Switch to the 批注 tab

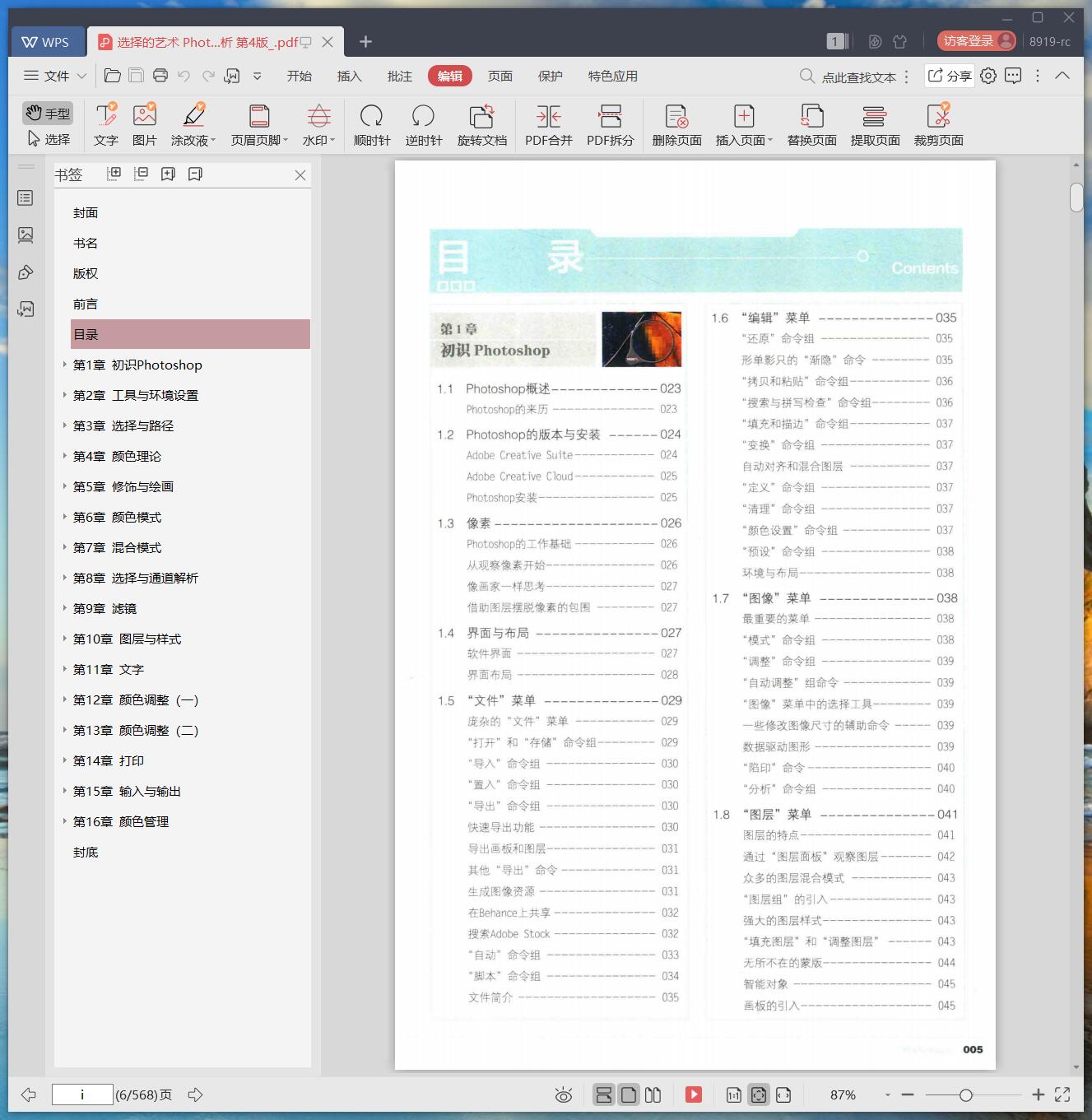pyautogui.click(x=400, y=76)
